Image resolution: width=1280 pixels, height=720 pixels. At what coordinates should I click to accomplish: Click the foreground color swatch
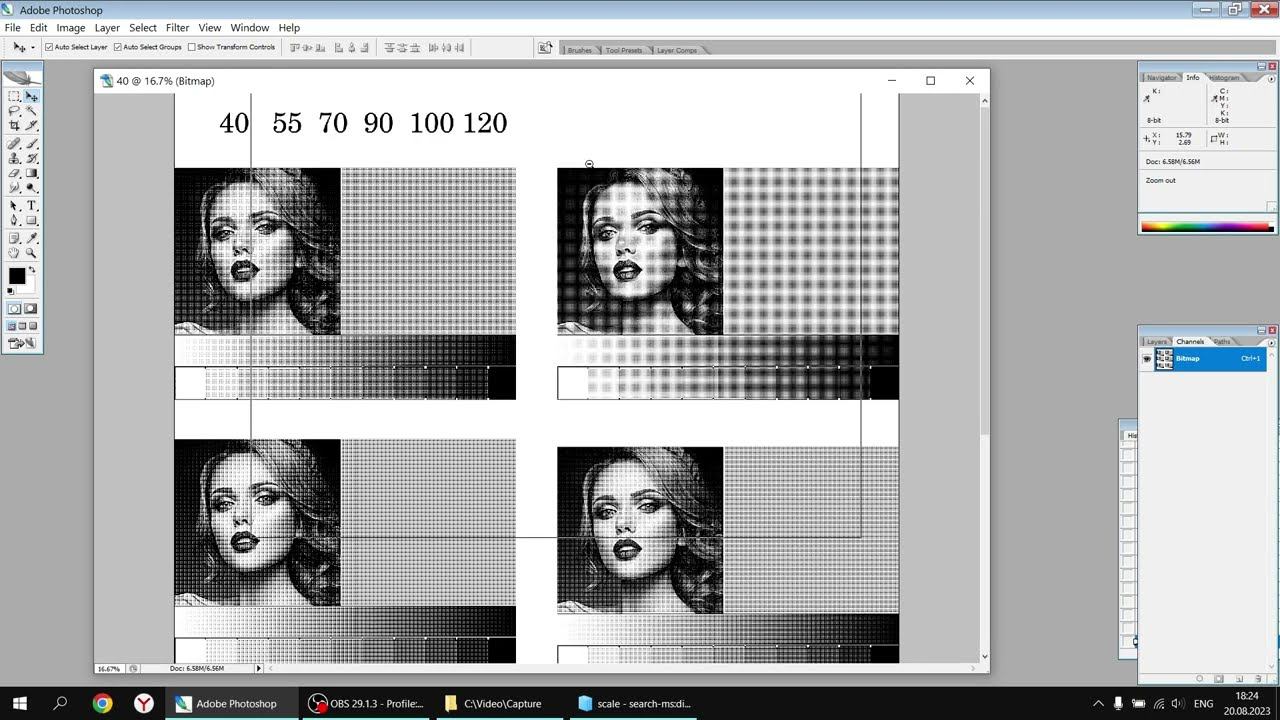click(16, 275)
